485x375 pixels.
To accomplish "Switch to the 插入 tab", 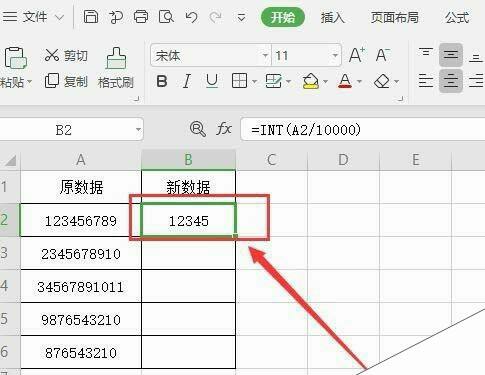I will (332, 17).
